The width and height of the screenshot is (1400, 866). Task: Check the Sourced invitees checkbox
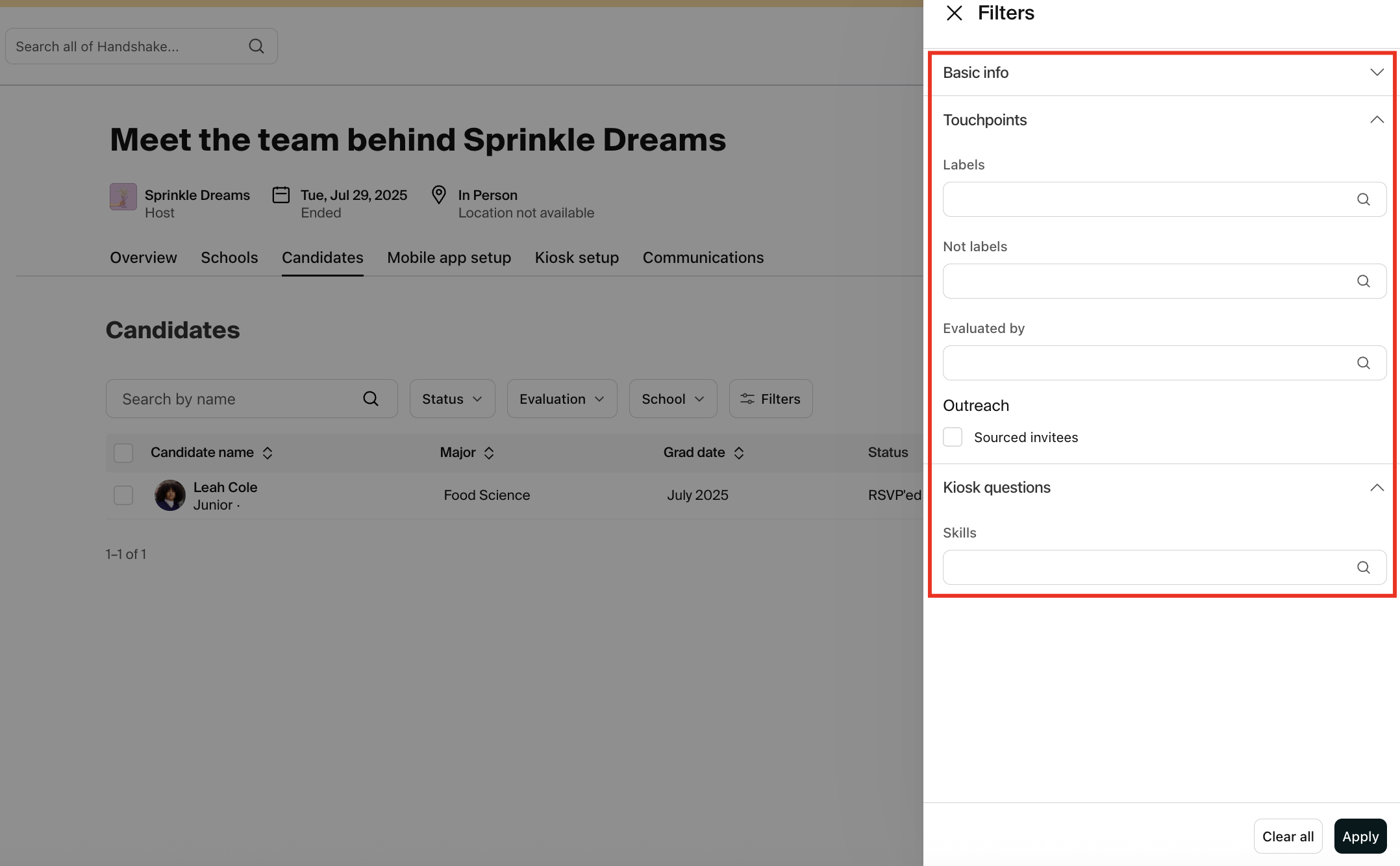(953, 437)
